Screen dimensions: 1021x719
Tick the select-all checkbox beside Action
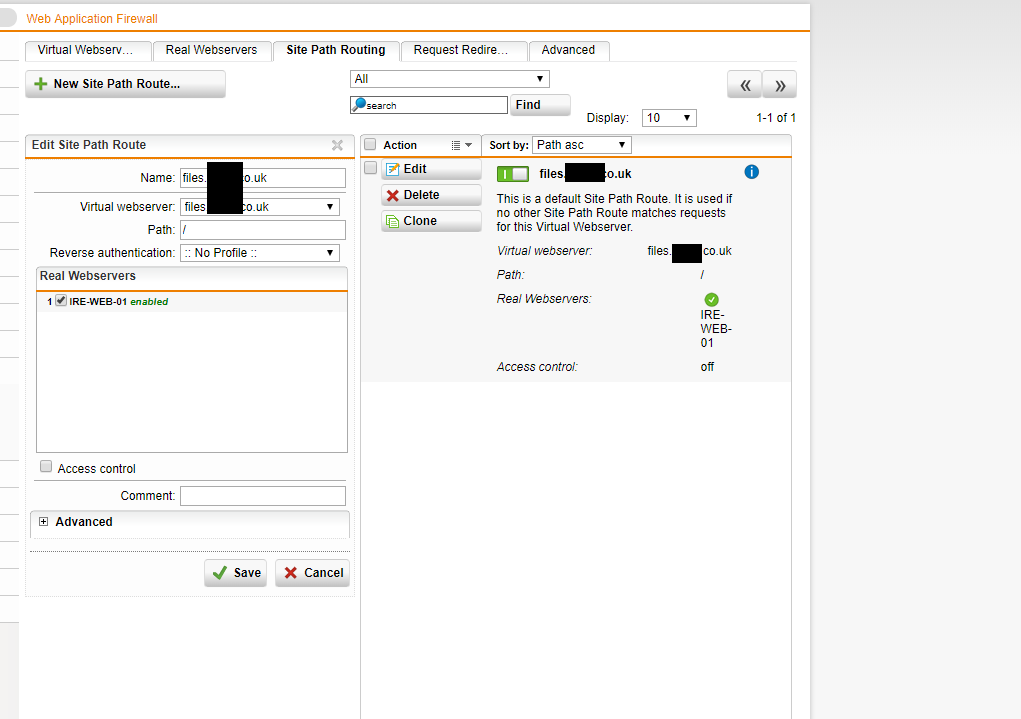pos(370,145)
